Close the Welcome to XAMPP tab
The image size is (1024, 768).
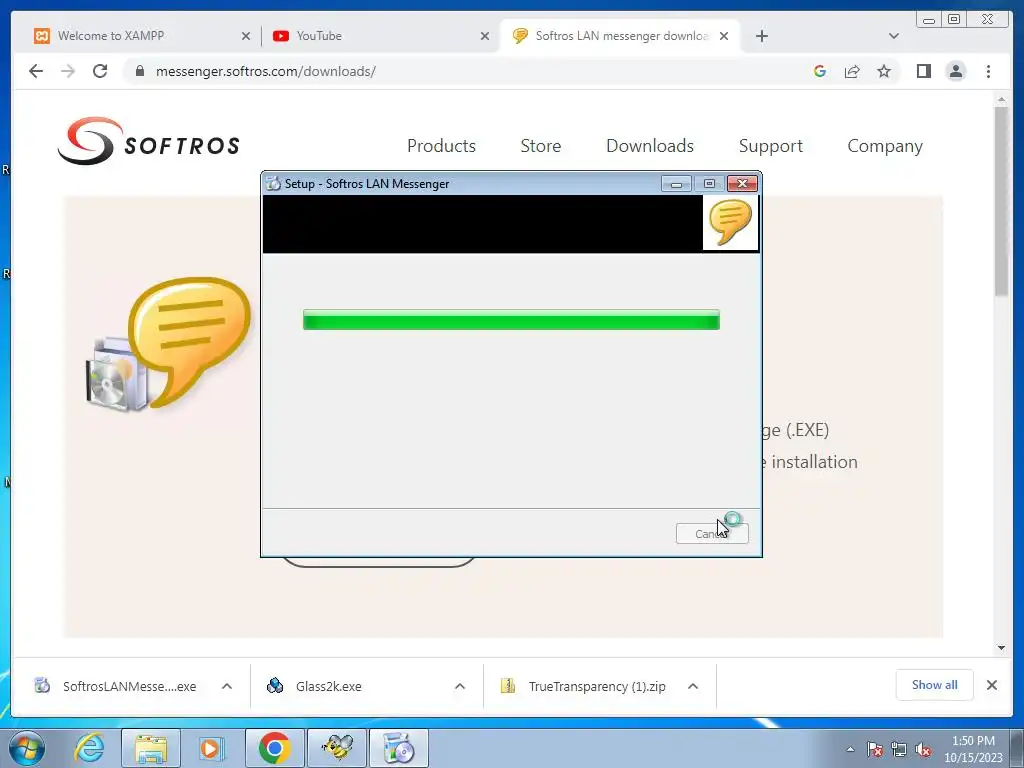tap(246, 36)
